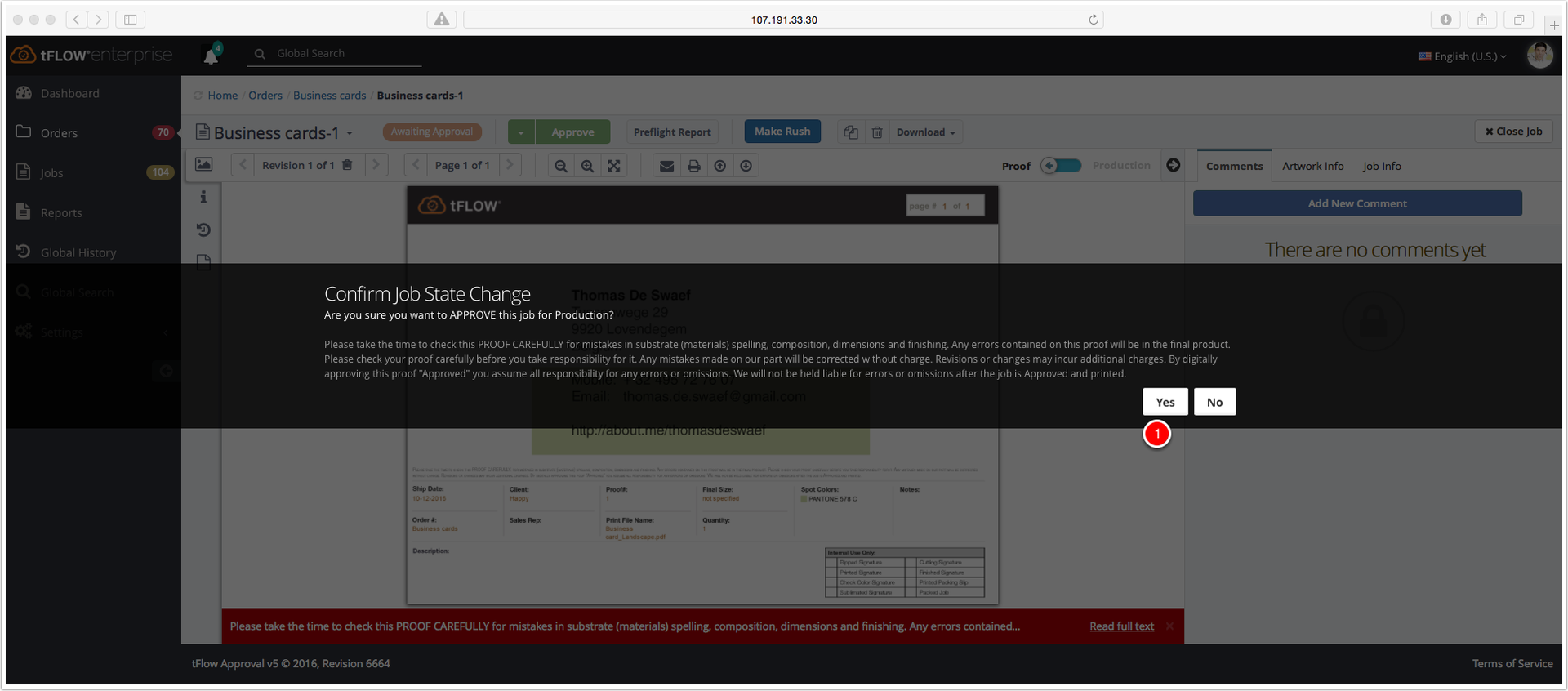
Task: Open the Read full text link
Action: [x=1121, y=626]
